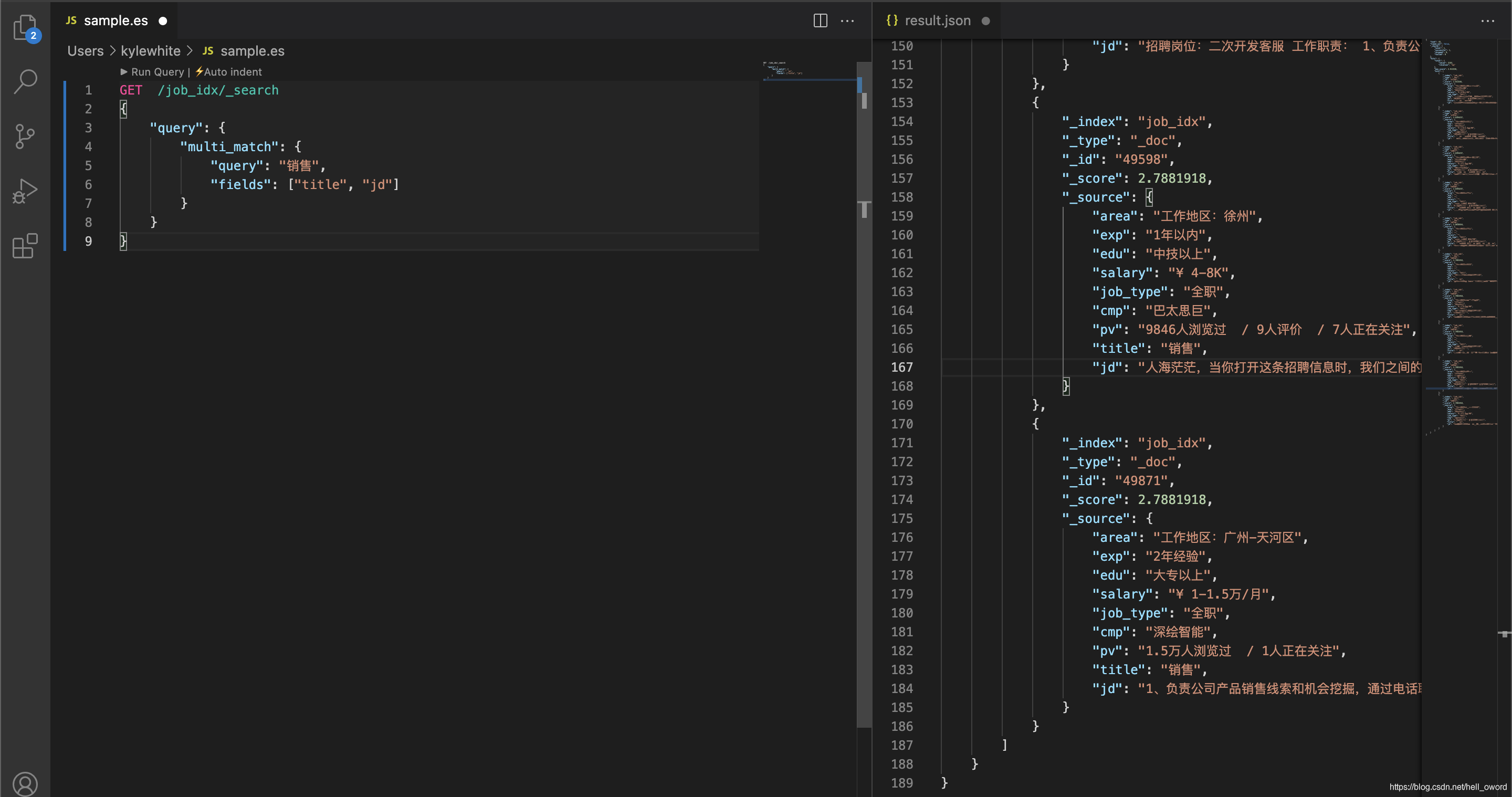Open the Accounts menu icon
The image size is (1512, 797).
click(x=25, y=783)
